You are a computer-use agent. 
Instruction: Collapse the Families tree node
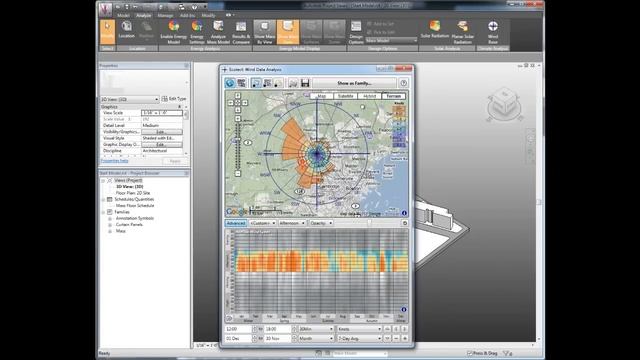click(103, 212)
